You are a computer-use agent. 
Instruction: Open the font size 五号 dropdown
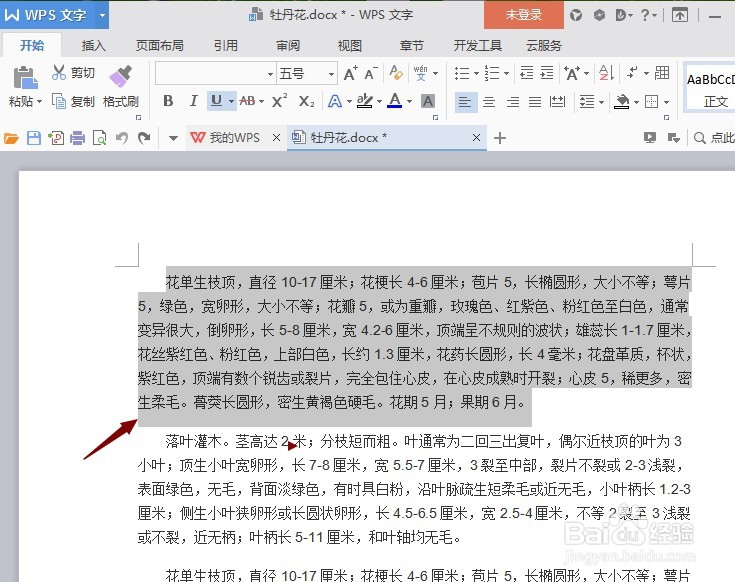coord(331,74)
